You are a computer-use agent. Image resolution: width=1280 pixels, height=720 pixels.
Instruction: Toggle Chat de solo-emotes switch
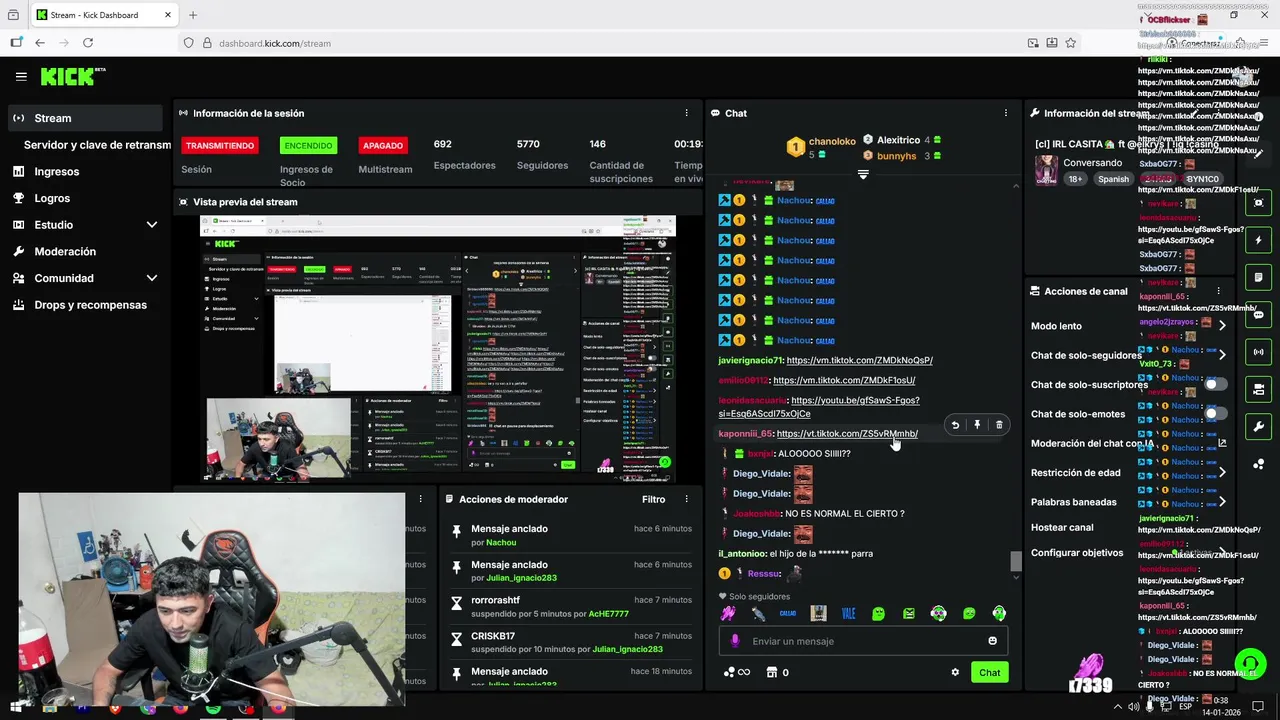(1215, 413)
